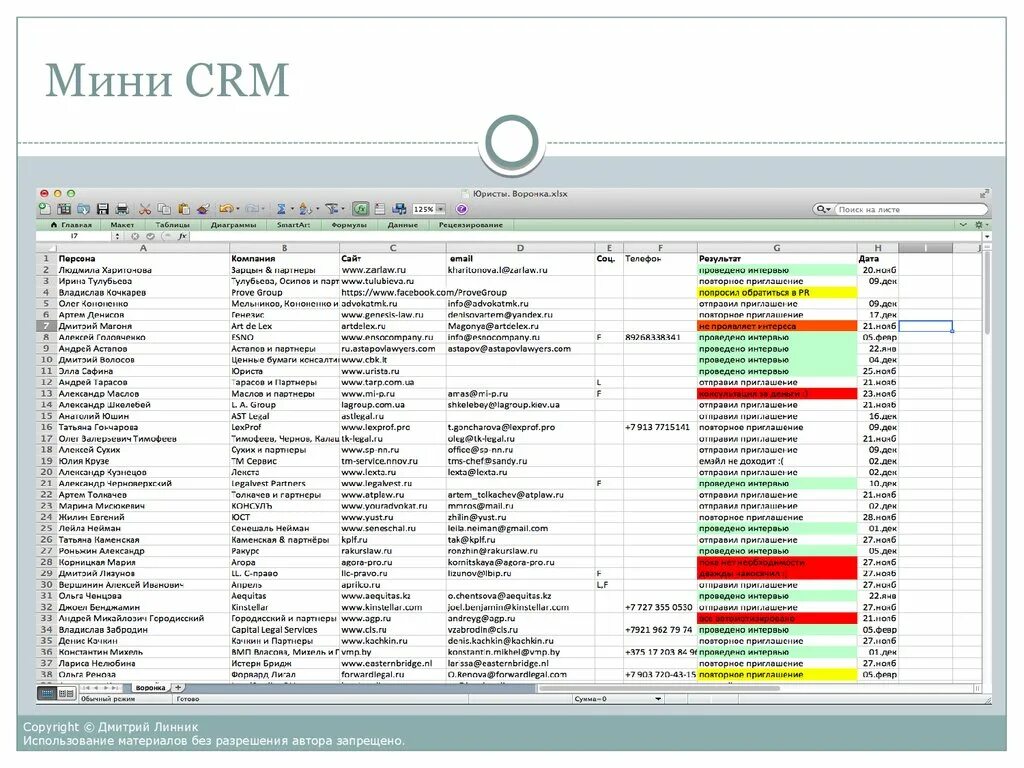
Task: Open the Рецензирование ribbon tab
Action: pyautogui.click(x=471, y=225)
